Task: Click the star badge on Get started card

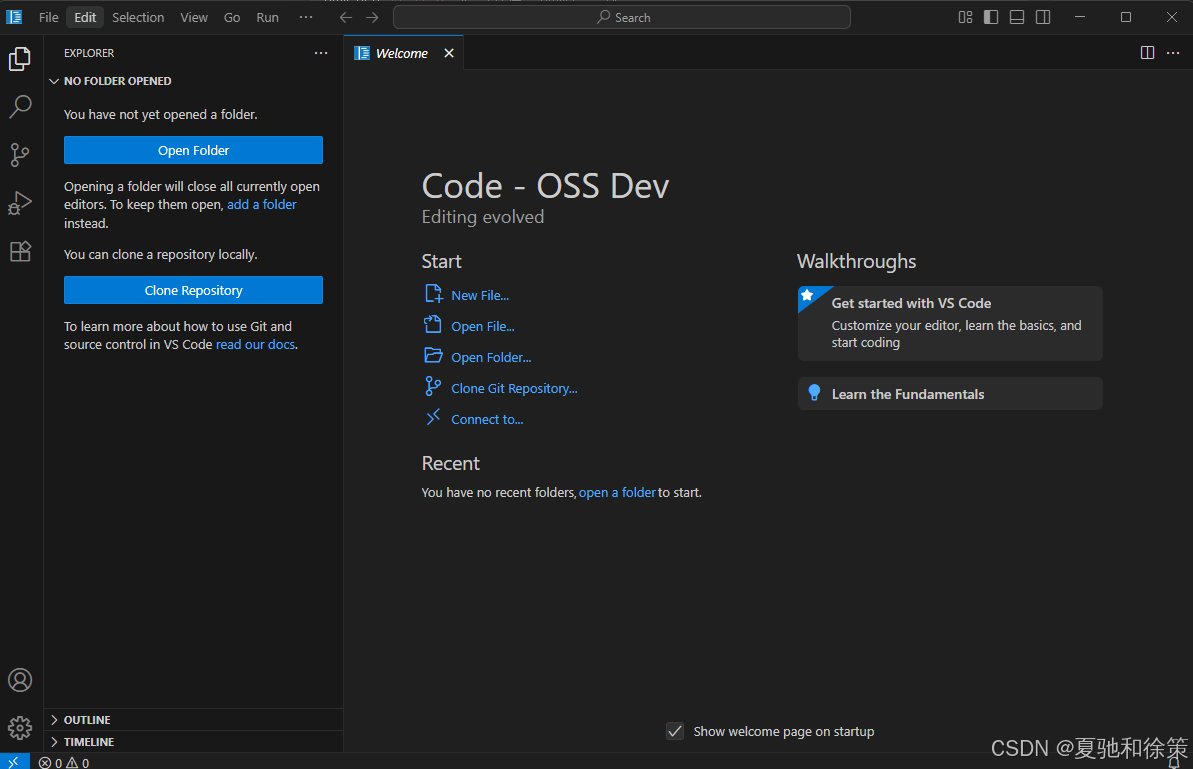Action: click(x=807, y=295)
